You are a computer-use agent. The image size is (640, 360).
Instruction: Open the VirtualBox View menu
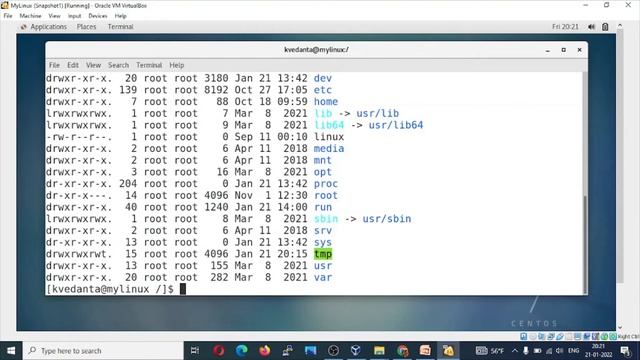pyautogui.click(x=54, y=16)
